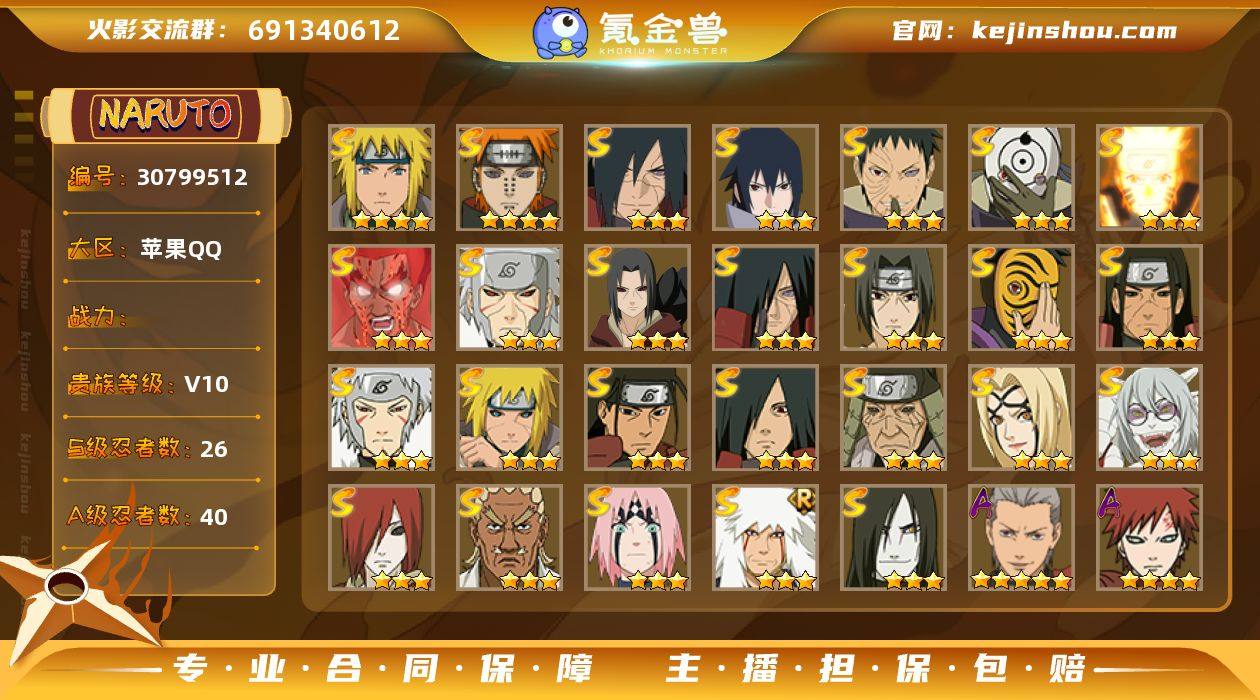Click the group number 691340612
This screenshot has width=1260, height=700.
point(324,31)
